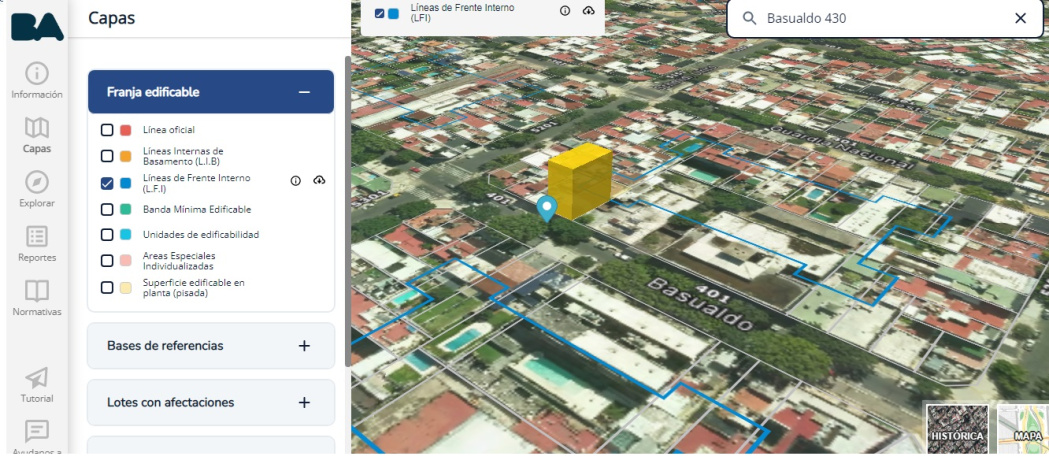This screenshot has width=1049, height=460.
Task: Open the Tutorial paper plane icon
Action: pyautogui.click(x=37, y=377)
